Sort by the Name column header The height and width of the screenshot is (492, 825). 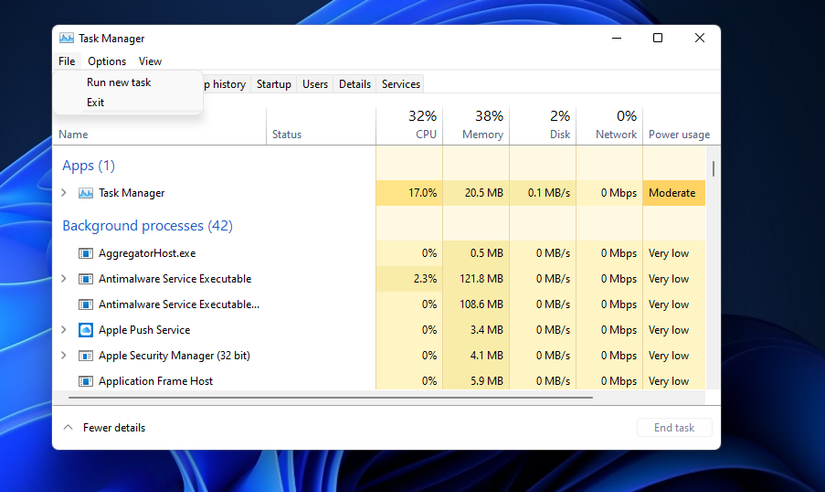(73, 134)
